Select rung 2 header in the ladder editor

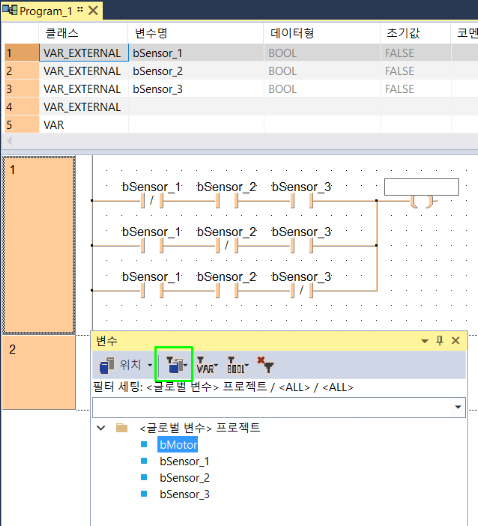coord(39,372)
